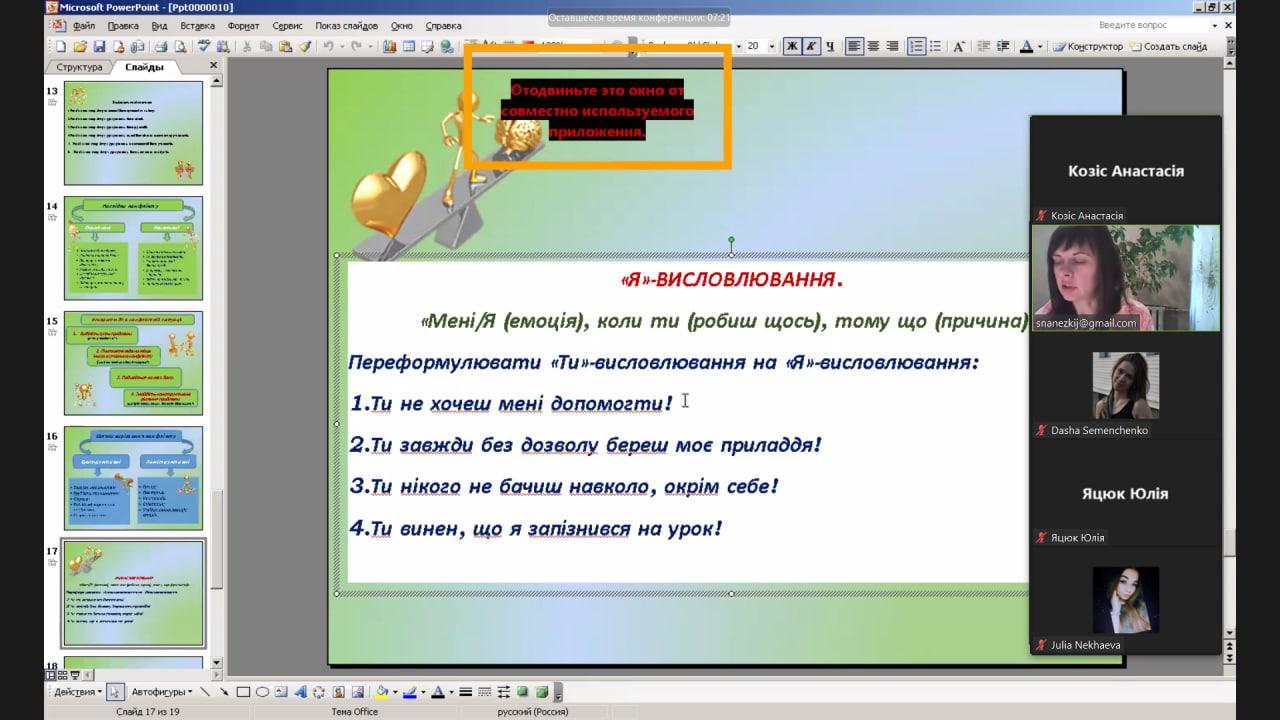Viewport: 1280px width, 720px height.
Task: Open fill color dropdown arrow
Action: [395, 691]
